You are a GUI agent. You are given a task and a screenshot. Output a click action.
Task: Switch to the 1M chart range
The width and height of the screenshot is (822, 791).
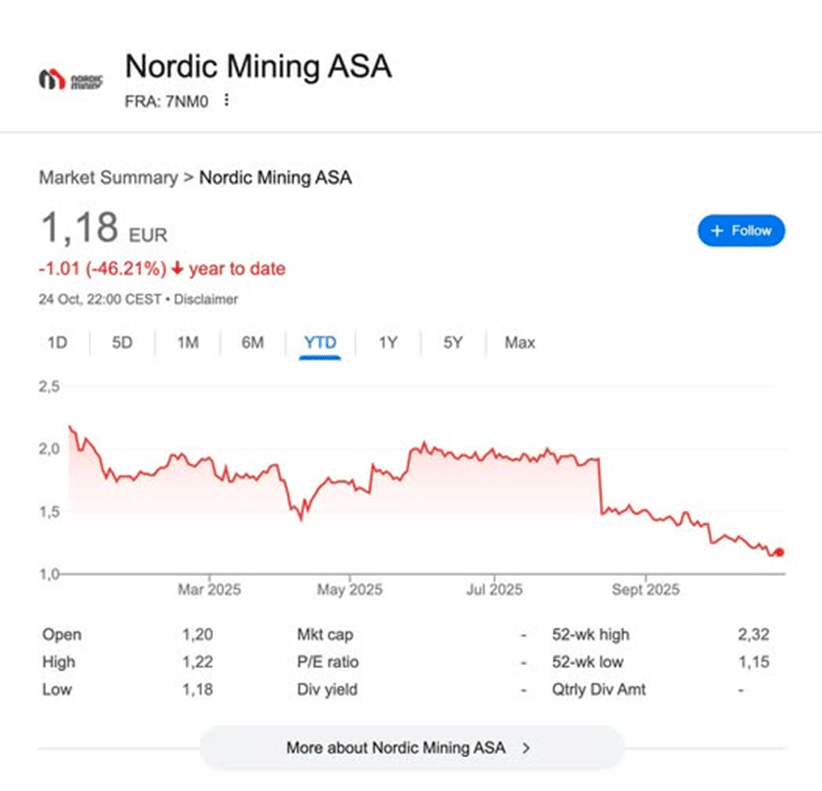pos(188,343)
